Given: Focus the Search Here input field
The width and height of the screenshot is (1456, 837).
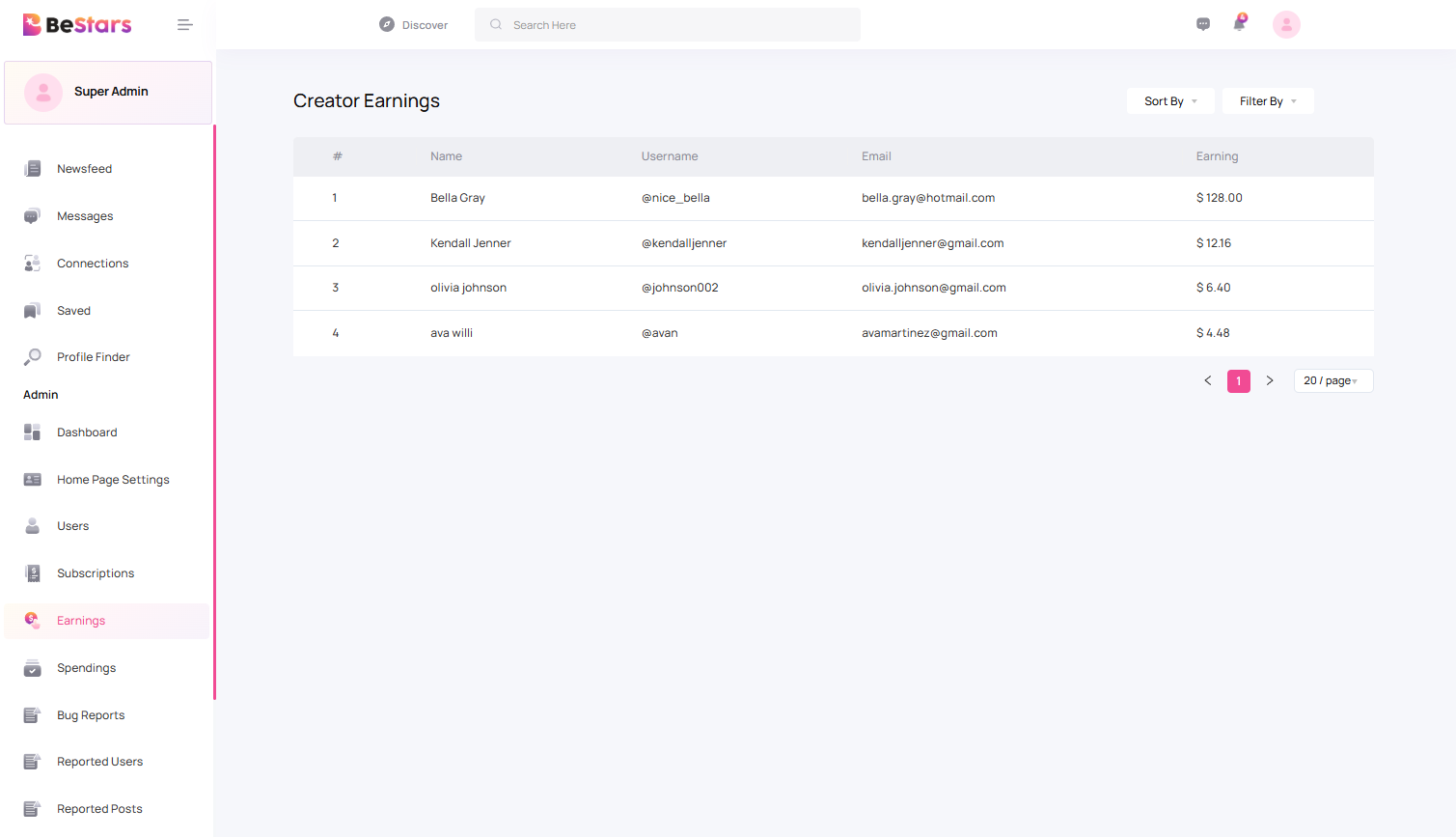Looking at the screenshot, I should (675, 25).
